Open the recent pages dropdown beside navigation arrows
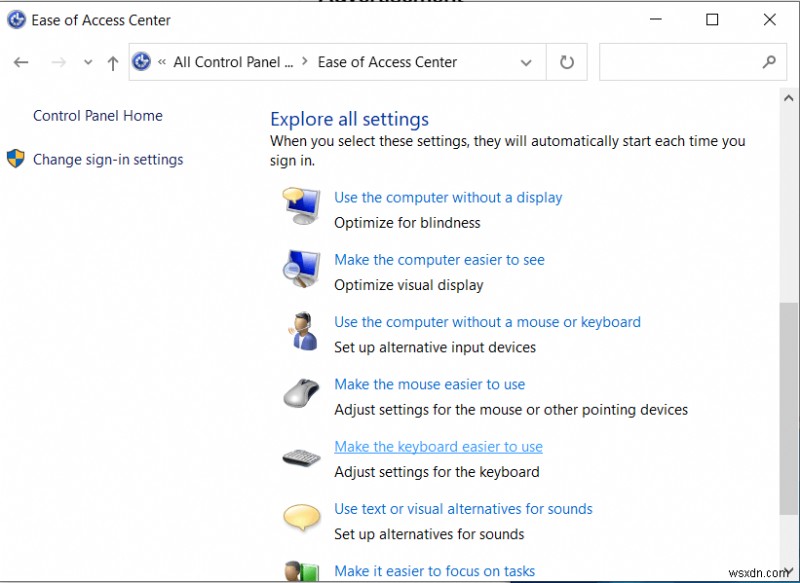 tap(88, 62)
